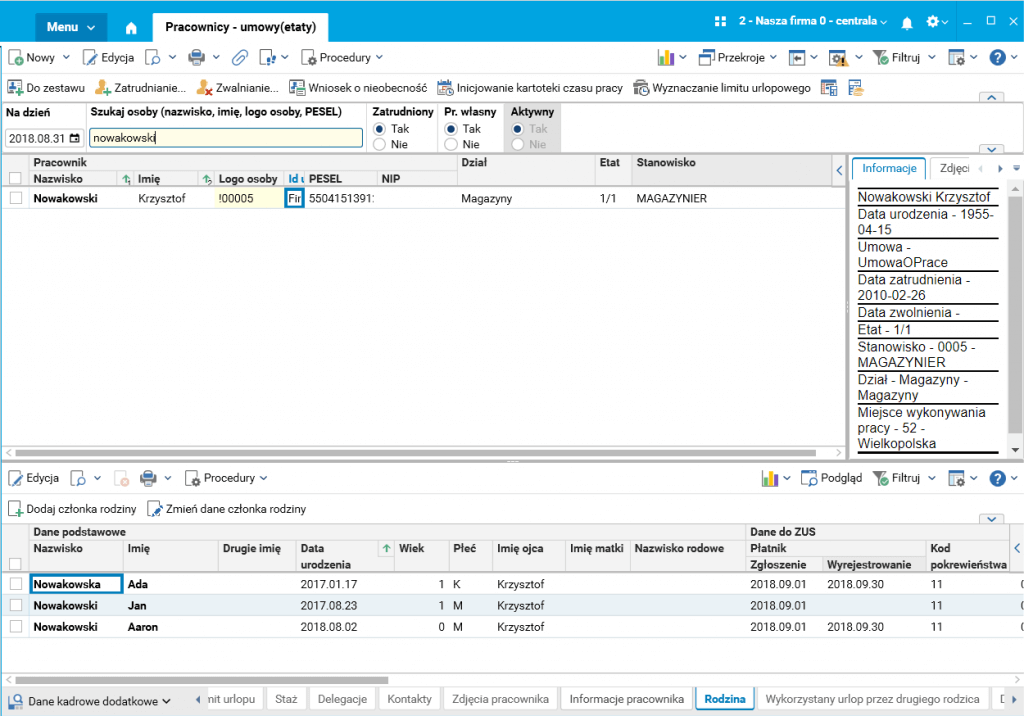Click the person search input field

pyautogui.click(x=225, y=139)
